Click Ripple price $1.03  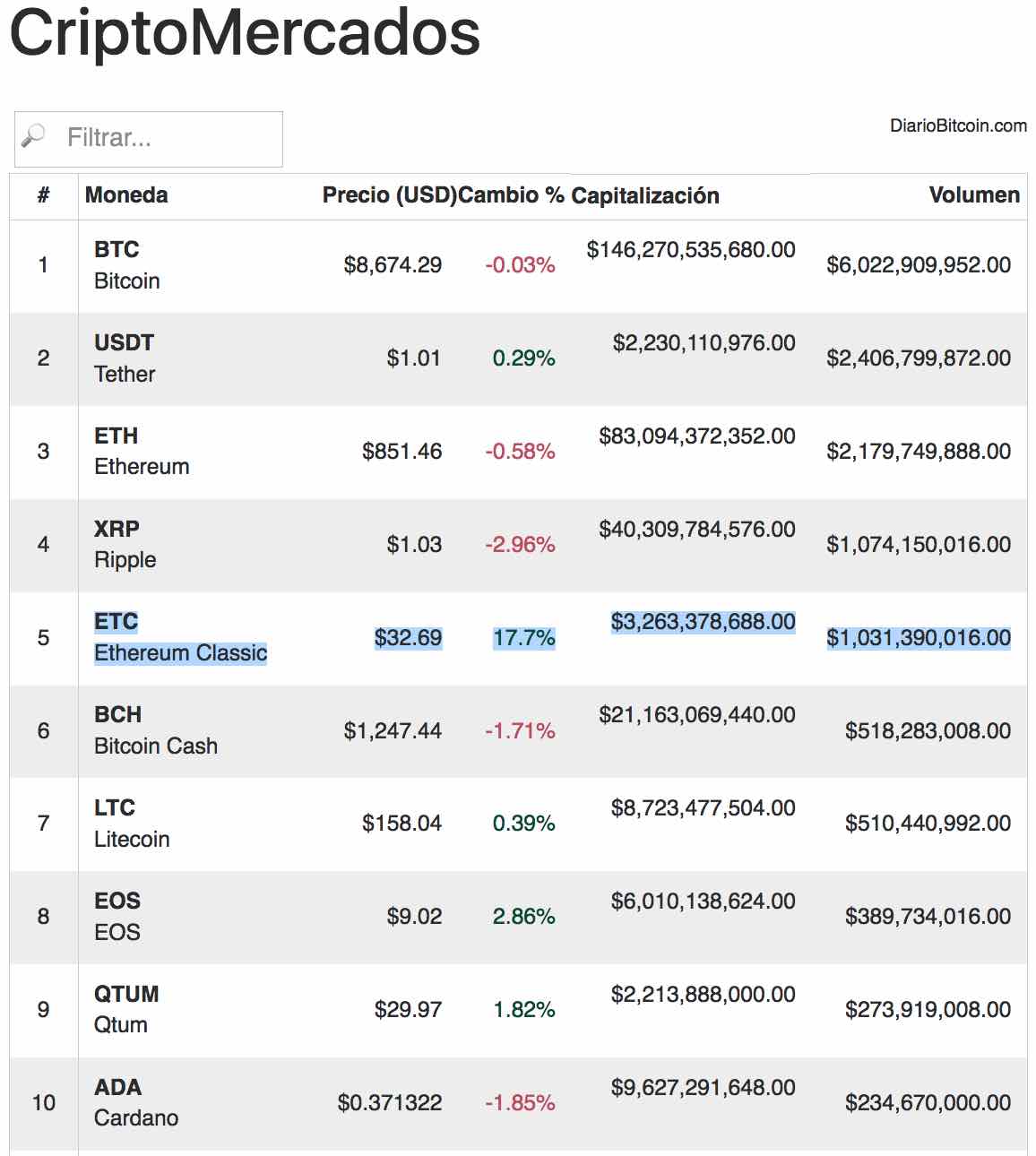[x=414, y=545]
